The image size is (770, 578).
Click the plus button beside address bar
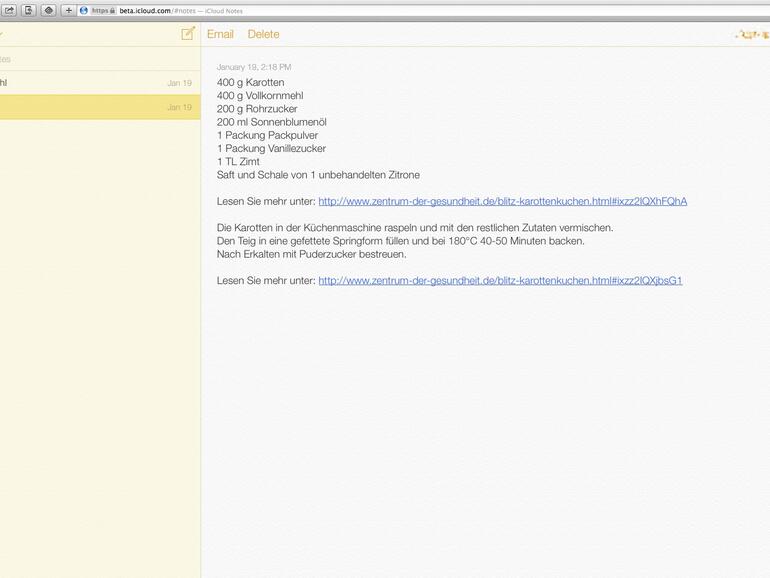[x=68, y=10]
